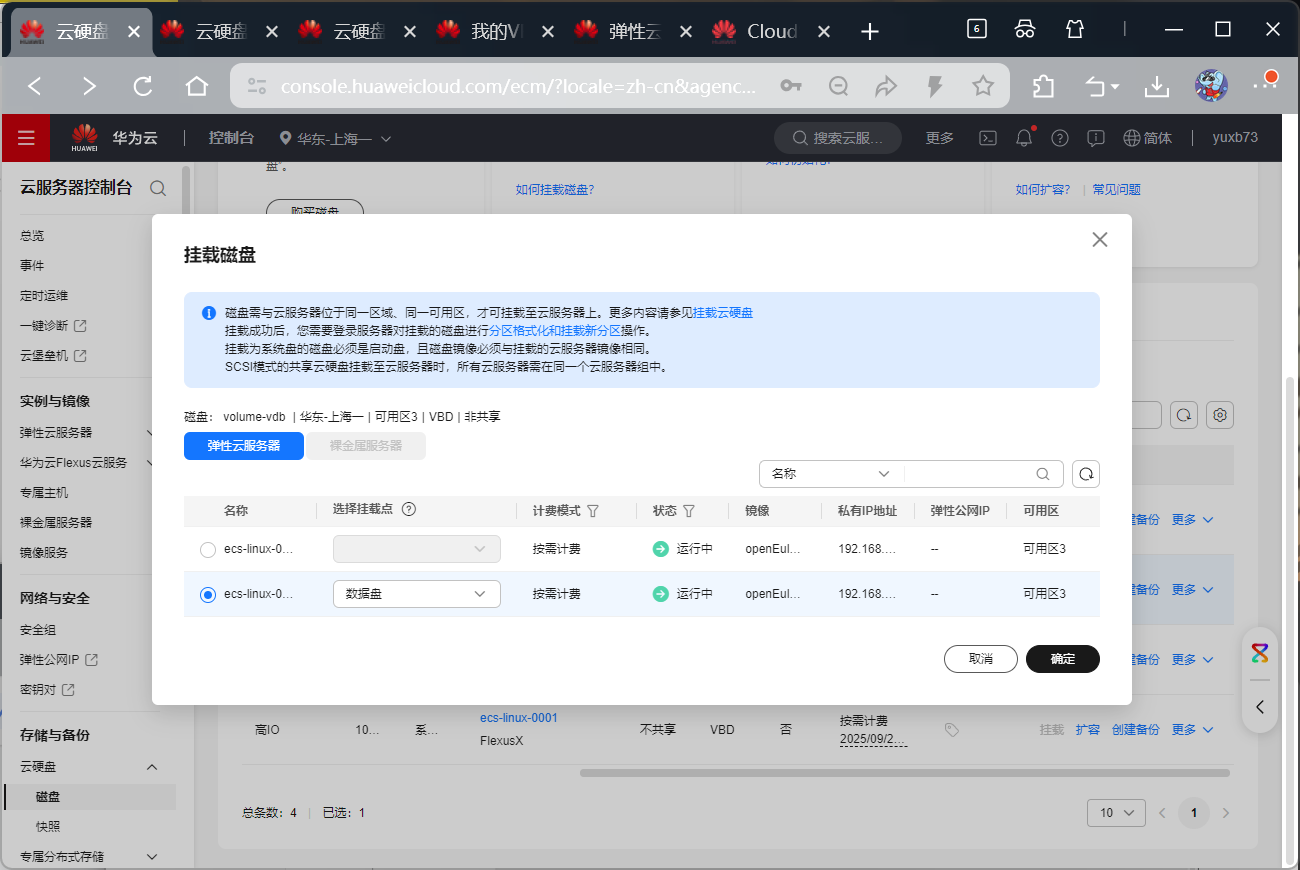Expand the 华为云Flexus云服务 sidebar group

click(x=151, y=463)
